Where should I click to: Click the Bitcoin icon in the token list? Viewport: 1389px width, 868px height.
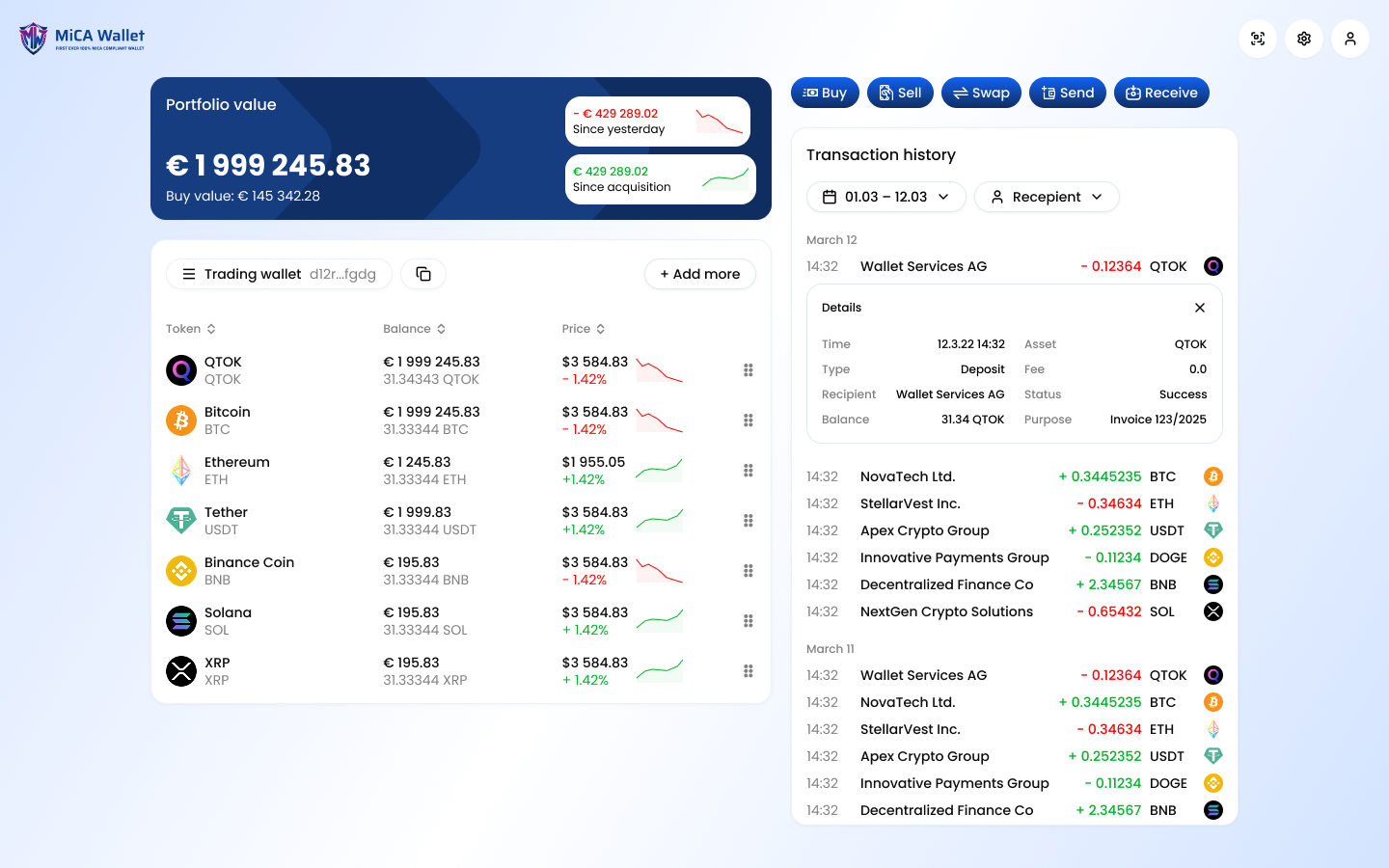click(181, 420)
